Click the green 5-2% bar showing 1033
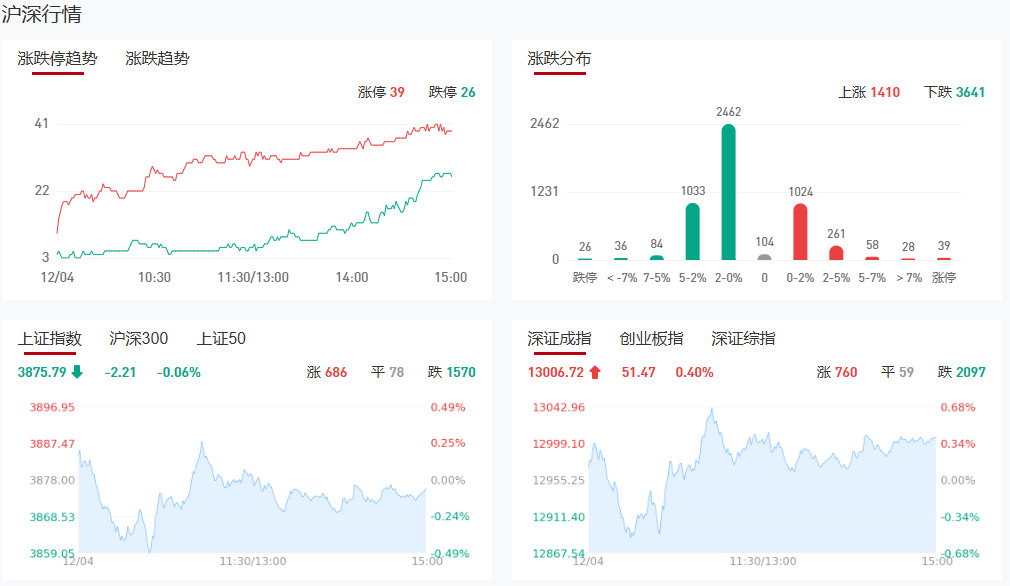The image size is (1010, 586). [x=692, y=232]
